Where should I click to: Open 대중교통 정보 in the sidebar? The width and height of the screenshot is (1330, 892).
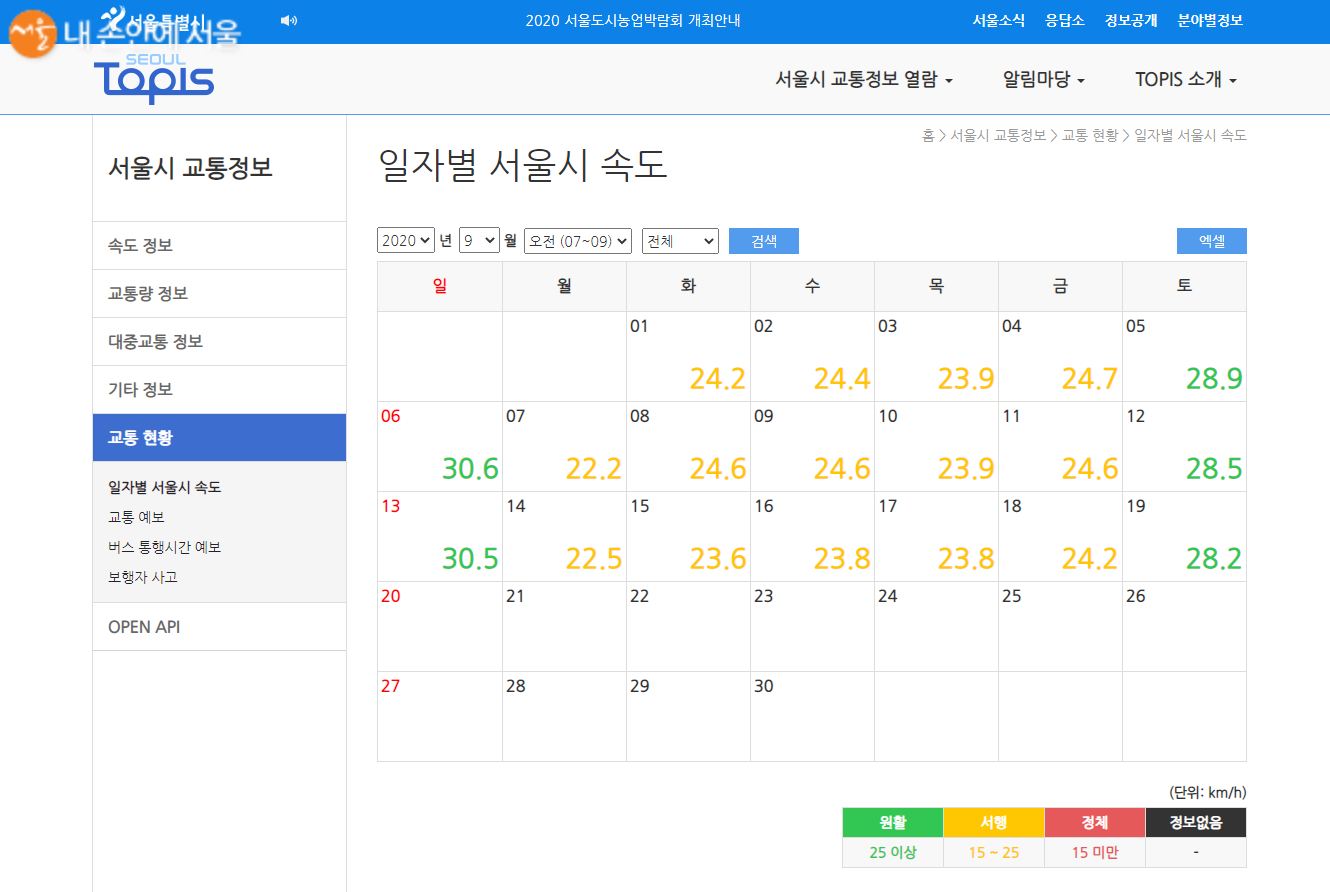[155, 342]
